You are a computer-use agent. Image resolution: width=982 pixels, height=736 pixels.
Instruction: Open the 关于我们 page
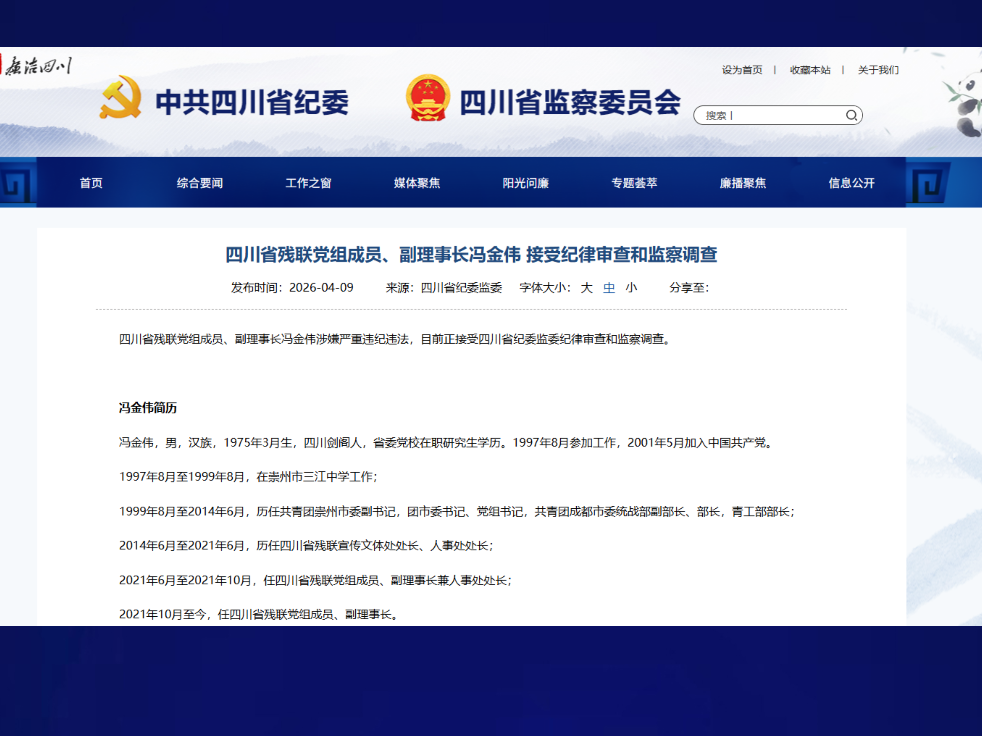(x=878, y=70)
